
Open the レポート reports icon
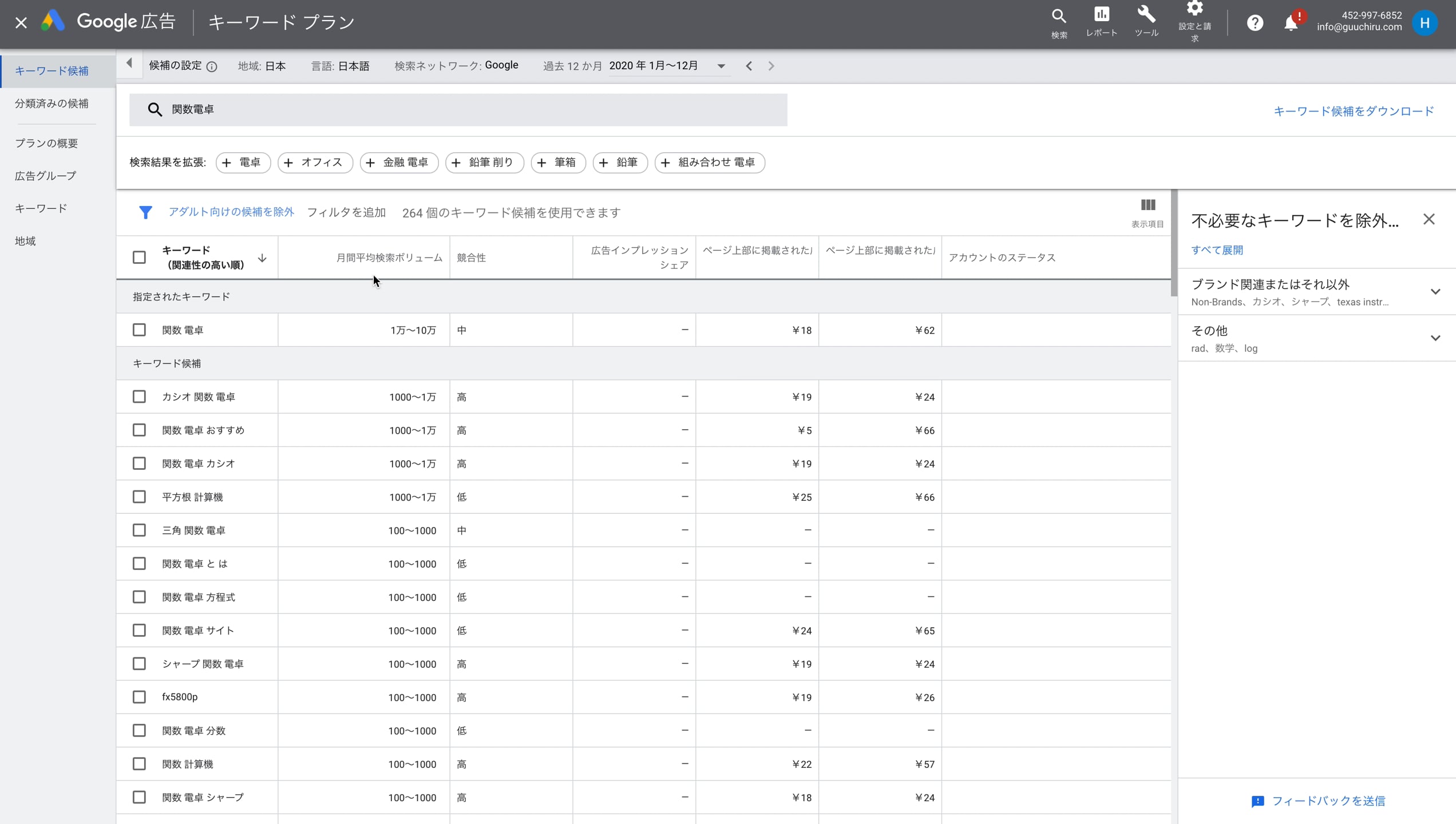(1102, 14)
